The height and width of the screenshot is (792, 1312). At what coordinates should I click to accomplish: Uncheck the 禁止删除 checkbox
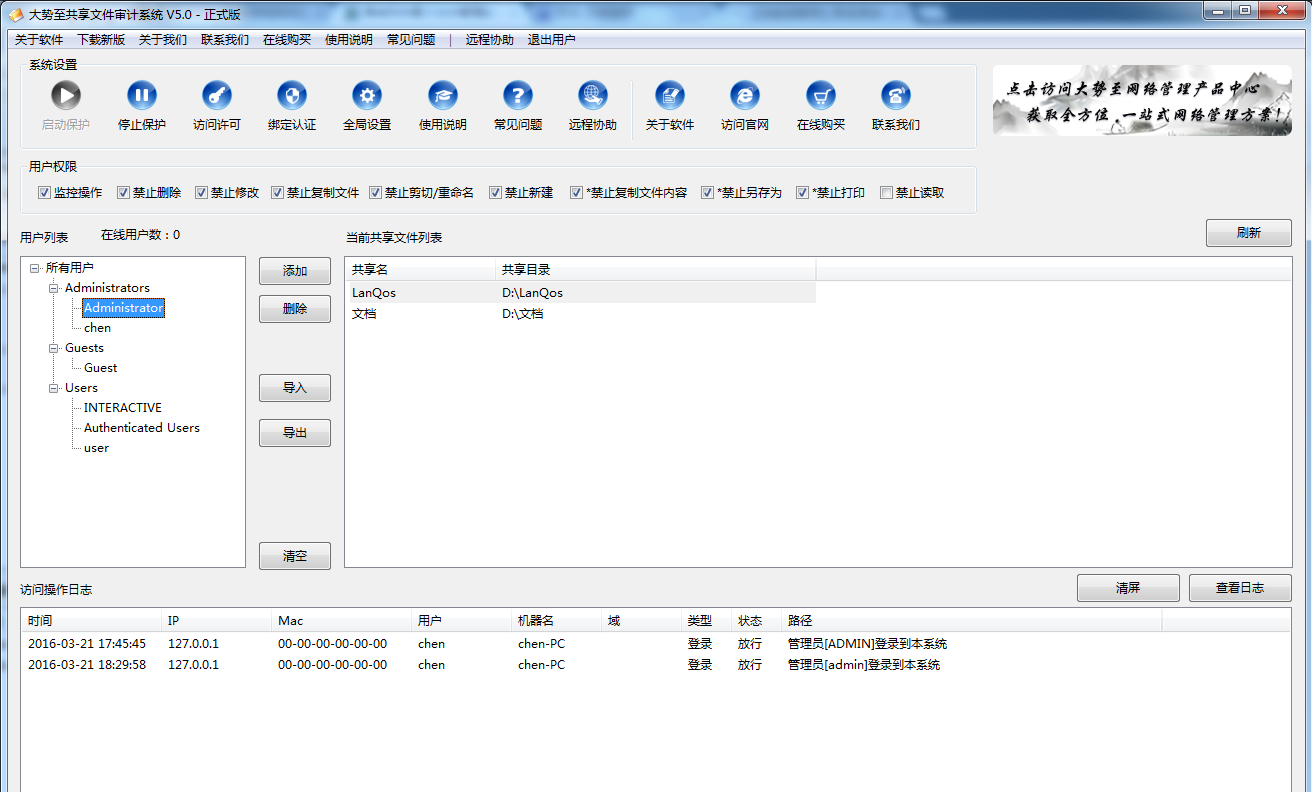pyautogui.click(x=124, y=193)
